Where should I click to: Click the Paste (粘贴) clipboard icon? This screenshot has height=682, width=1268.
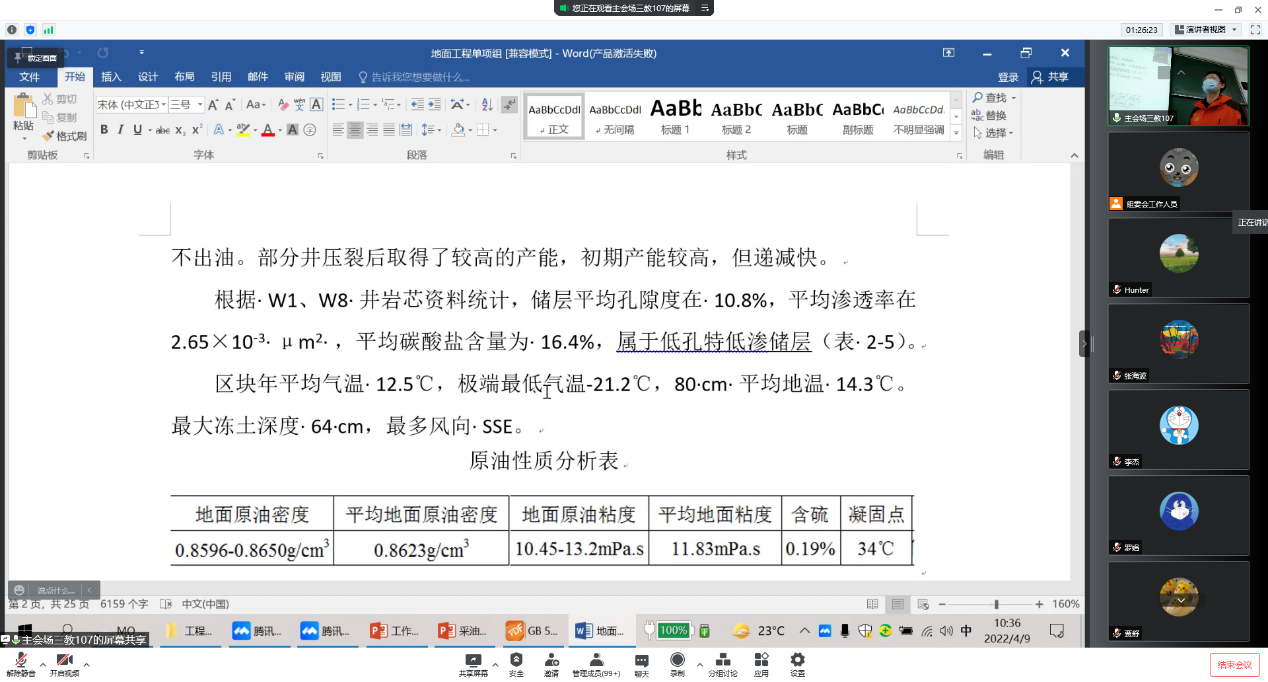click(22, 108)
